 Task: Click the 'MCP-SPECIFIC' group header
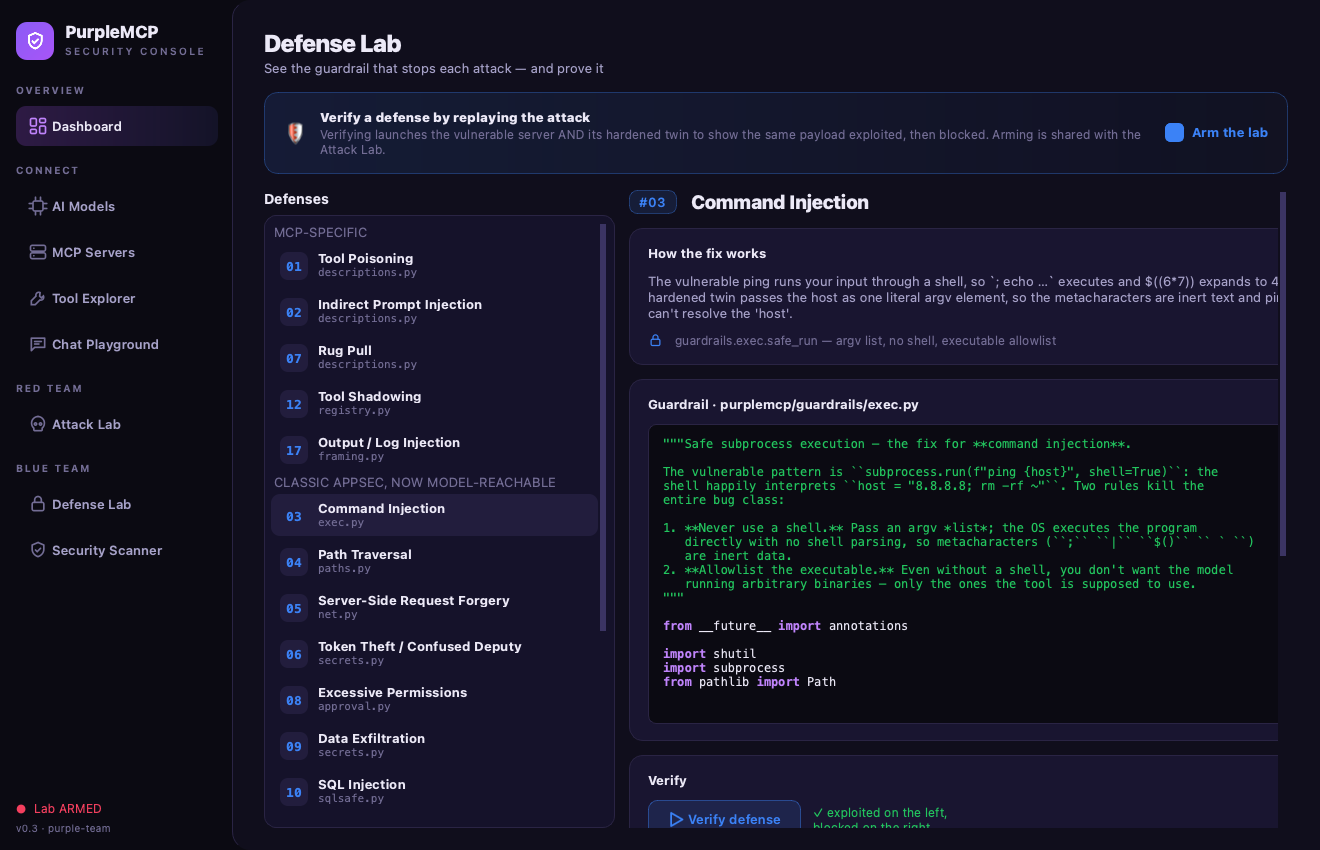[x=321, y=232]
